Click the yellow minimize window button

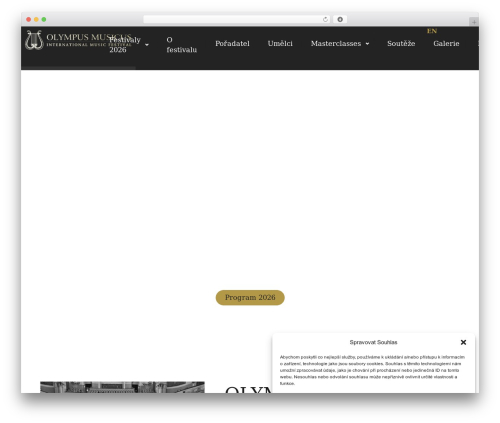36,20
